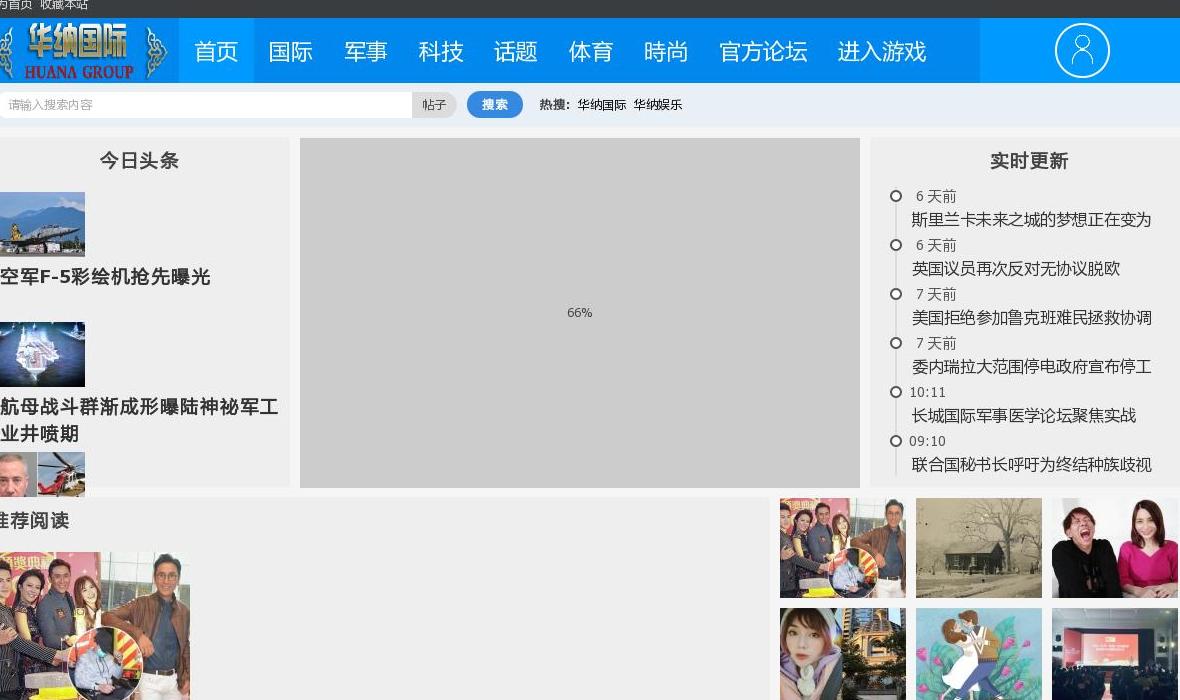Click 进入游戏 in navigation

(882, 51)
